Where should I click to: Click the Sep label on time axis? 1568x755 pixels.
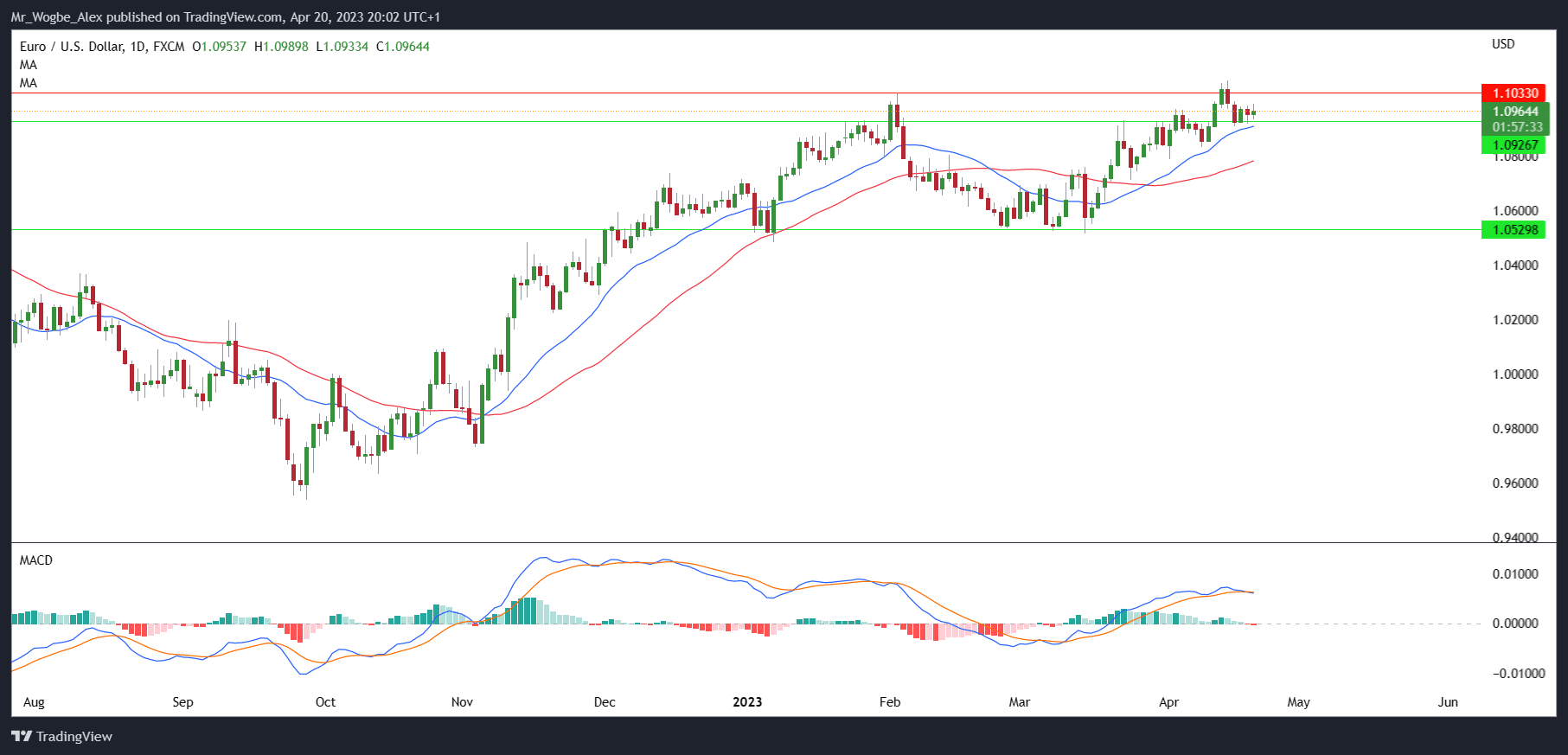coord(182,702)
